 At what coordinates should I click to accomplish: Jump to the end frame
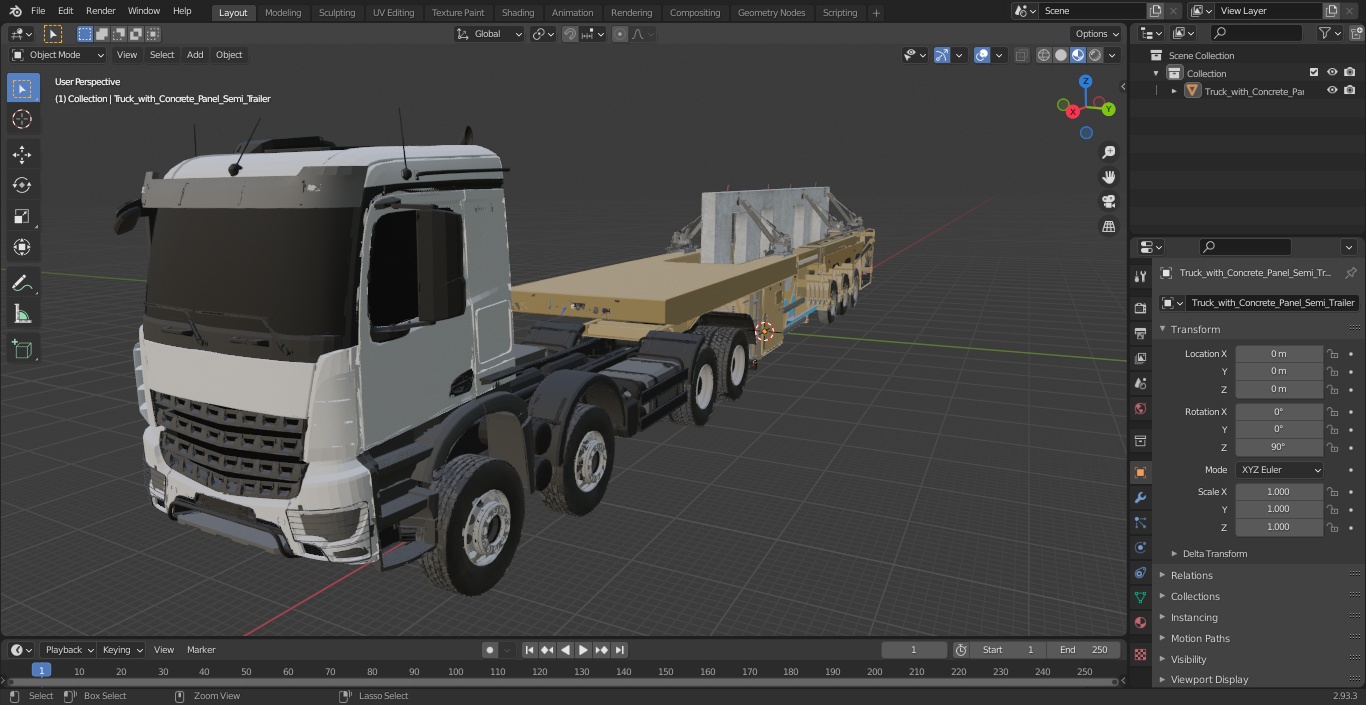(619, 650)
